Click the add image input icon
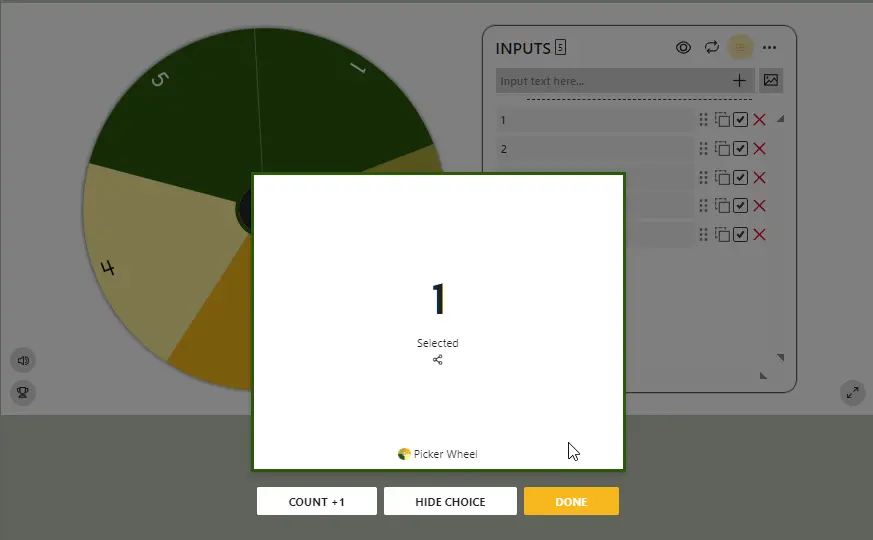The image size is (873, 540). [771, 81]
